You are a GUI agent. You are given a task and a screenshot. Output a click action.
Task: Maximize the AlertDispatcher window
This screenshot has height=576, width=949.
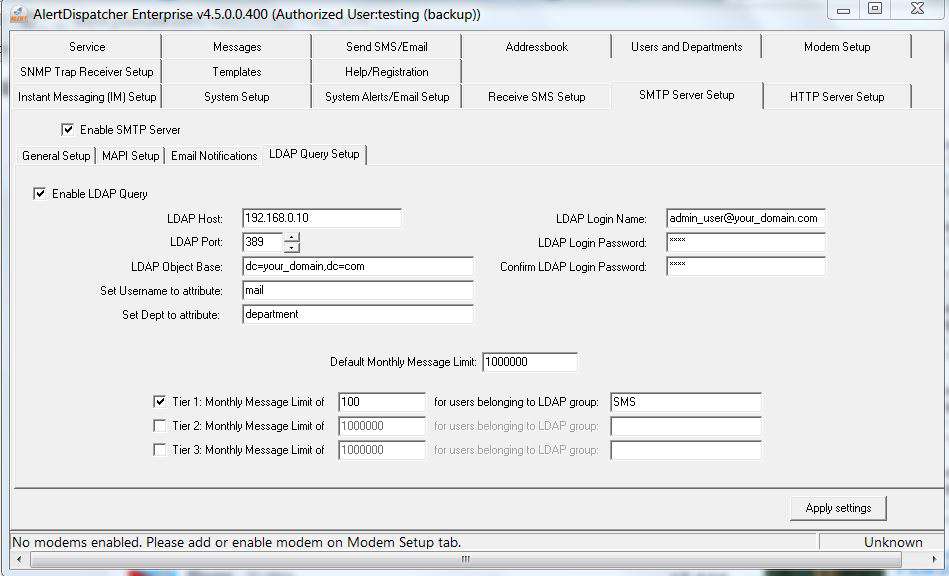point(875,9)
